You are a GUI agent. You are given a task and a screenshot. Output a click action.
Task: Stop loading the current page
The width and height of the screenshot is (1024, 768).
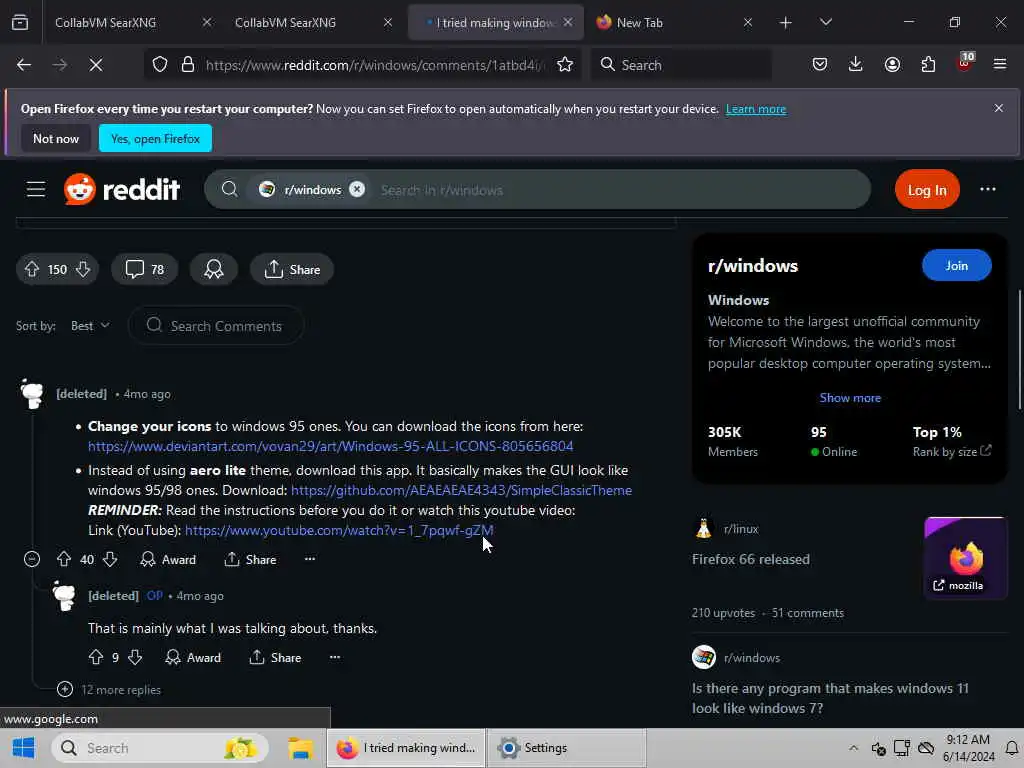point(96,65)
